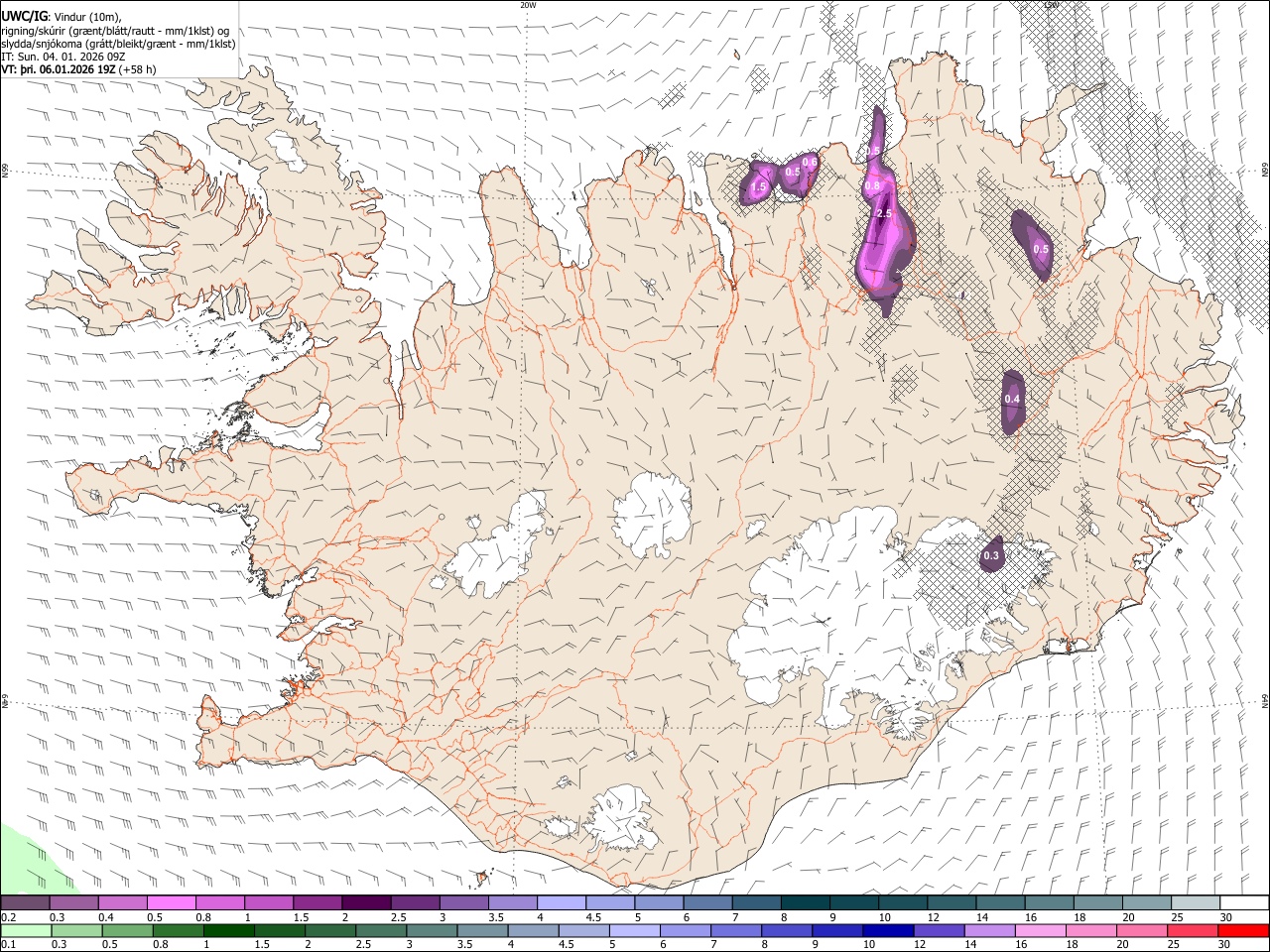Image resolution: width=1270 pixels, height=952 pixels.
Task: Click the '(+58 h)' forecast offset text
Action: [137, 69]
